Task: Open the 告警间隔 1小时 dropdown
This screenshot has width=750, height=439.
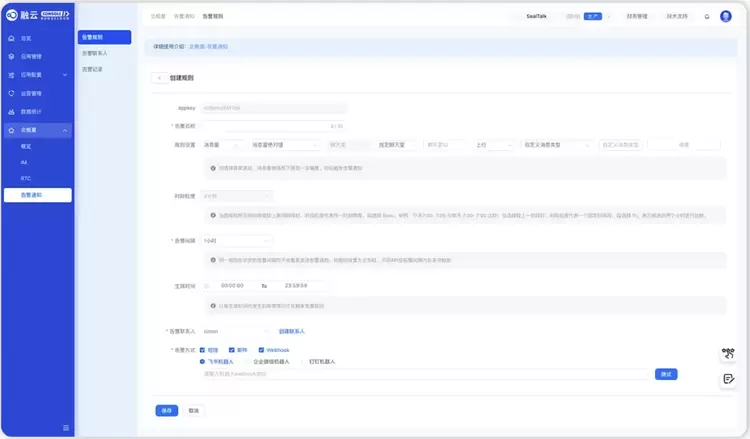Action: pyautogui.click(x=236, y=241)
